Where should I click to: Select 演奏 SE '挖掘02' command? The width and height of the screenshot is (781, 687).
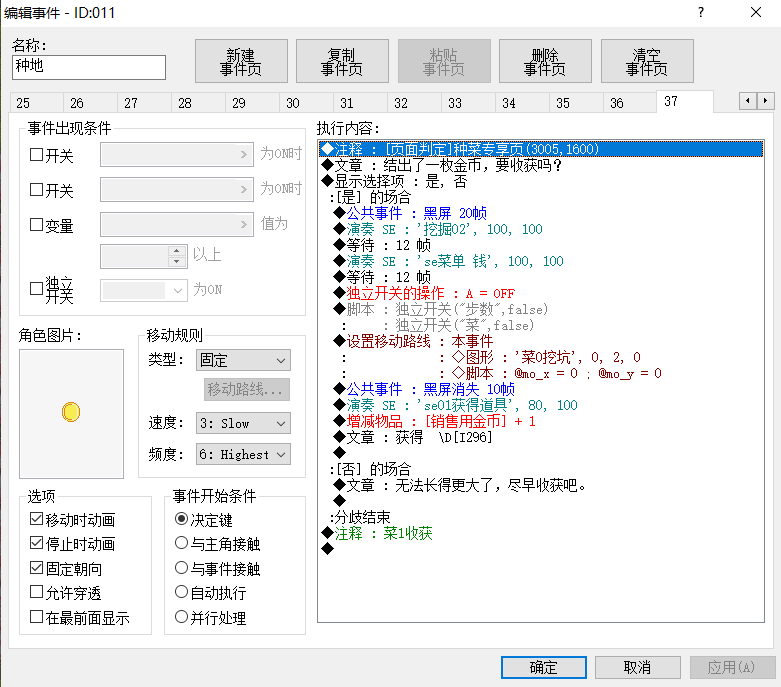(541, 229)
